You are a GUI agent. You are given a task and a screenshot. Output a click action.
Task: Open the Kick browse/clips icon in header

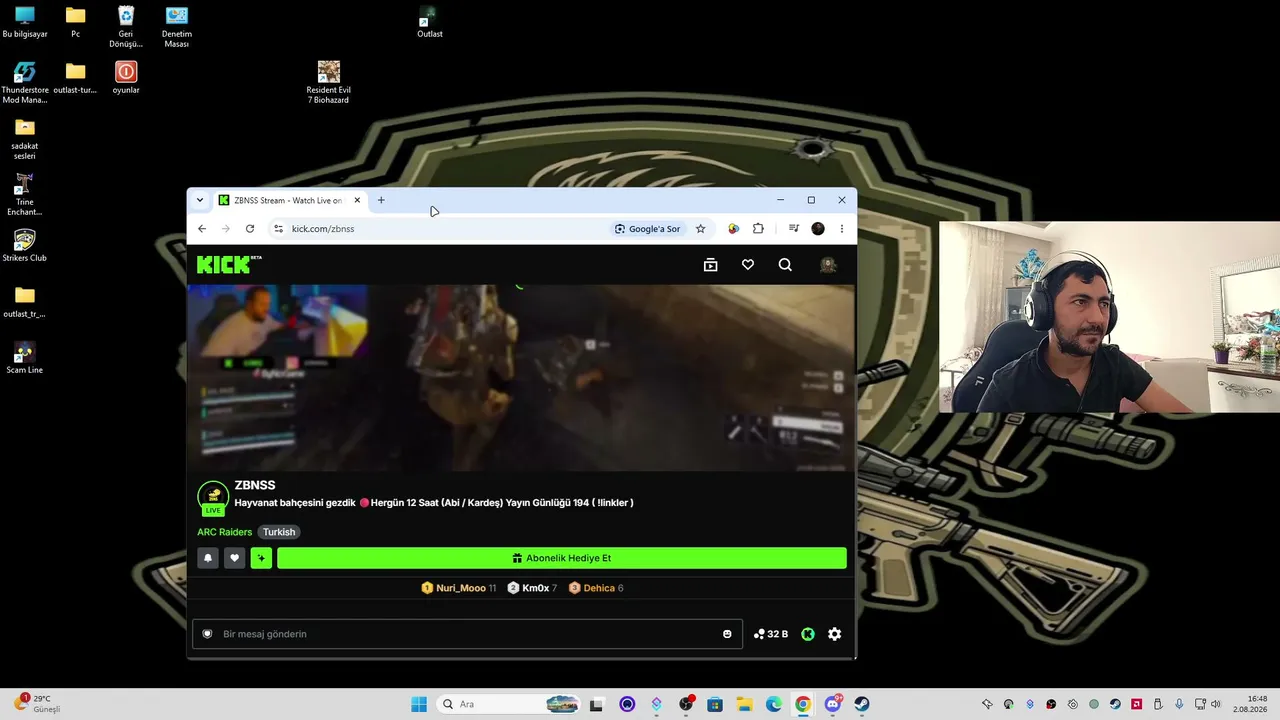click(x=710, y=265)
